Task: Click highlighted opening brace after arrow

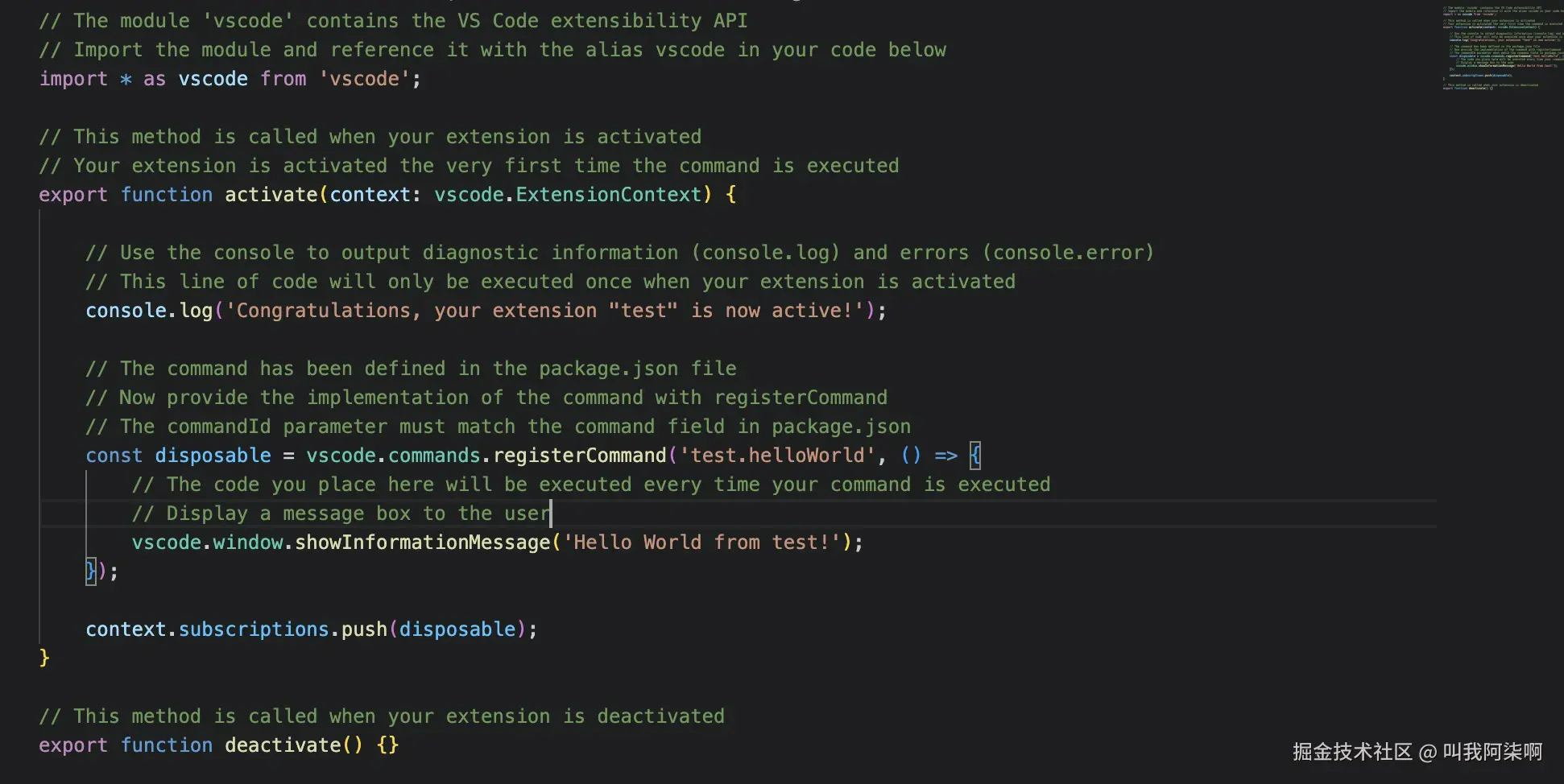Action: tap(975, 456)
